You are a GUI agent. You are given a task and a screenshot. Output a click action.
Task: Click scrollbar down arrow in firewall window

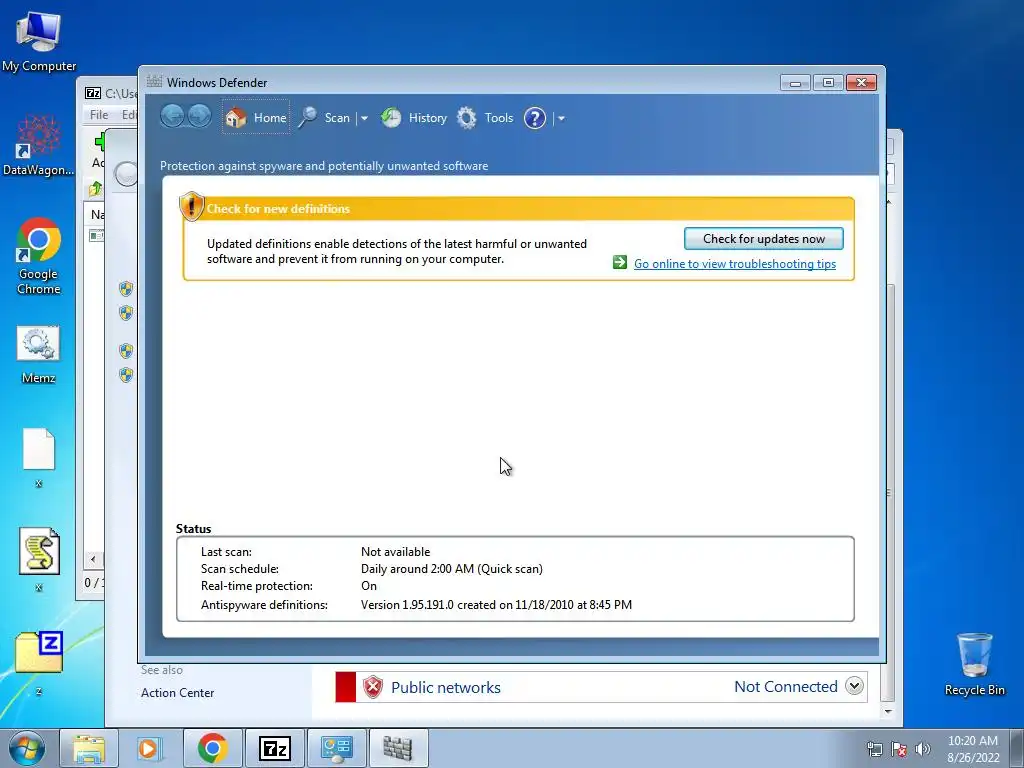(888, 711)
